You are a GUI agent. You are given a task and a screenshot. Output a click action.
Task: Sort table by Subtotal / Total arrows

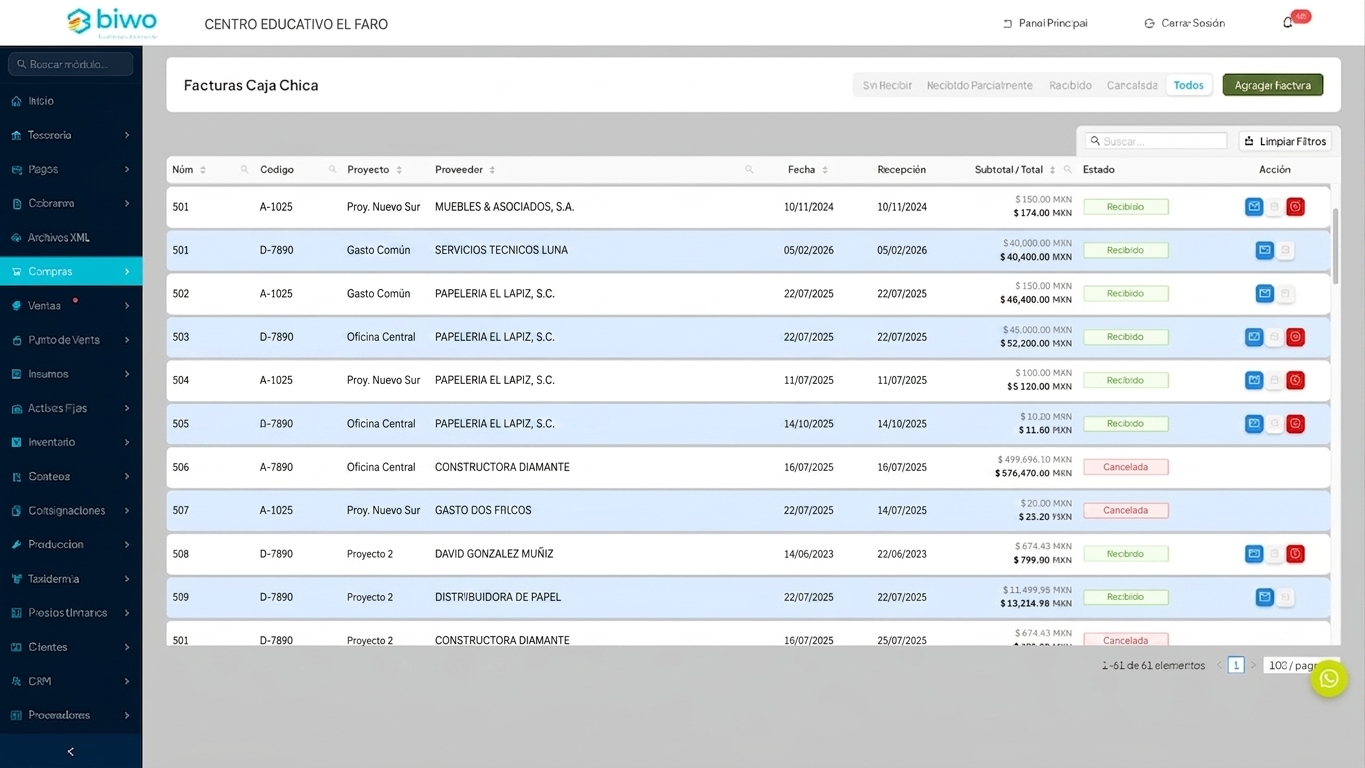1053,170
